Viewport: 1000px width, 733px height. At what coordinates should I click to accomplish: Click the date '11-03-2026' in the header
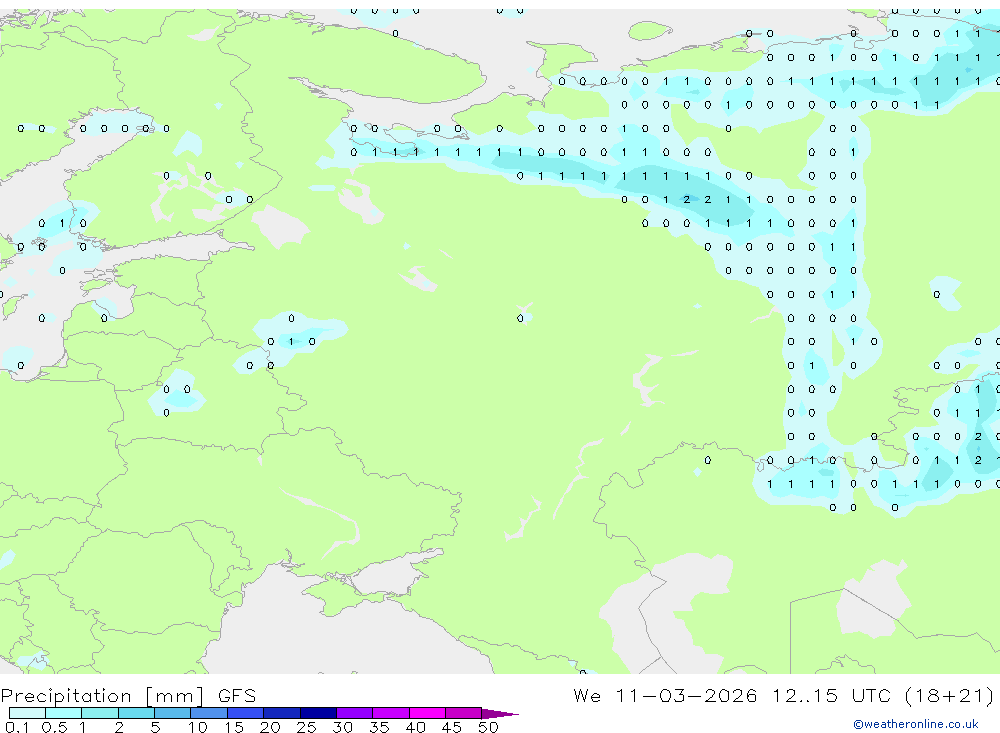tap(686, 695)
